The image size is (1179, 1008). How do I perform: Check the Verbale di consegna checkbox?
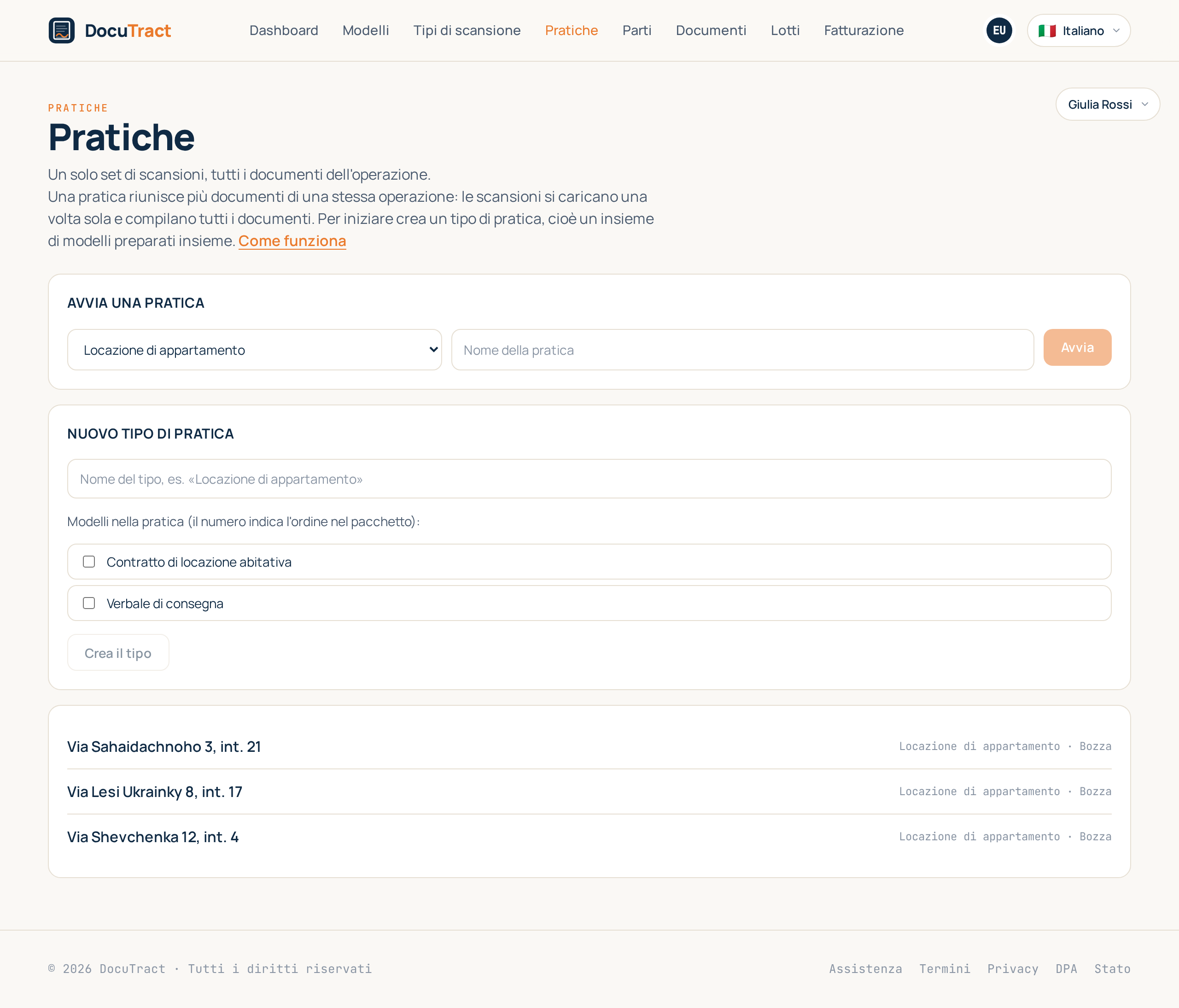89,604
